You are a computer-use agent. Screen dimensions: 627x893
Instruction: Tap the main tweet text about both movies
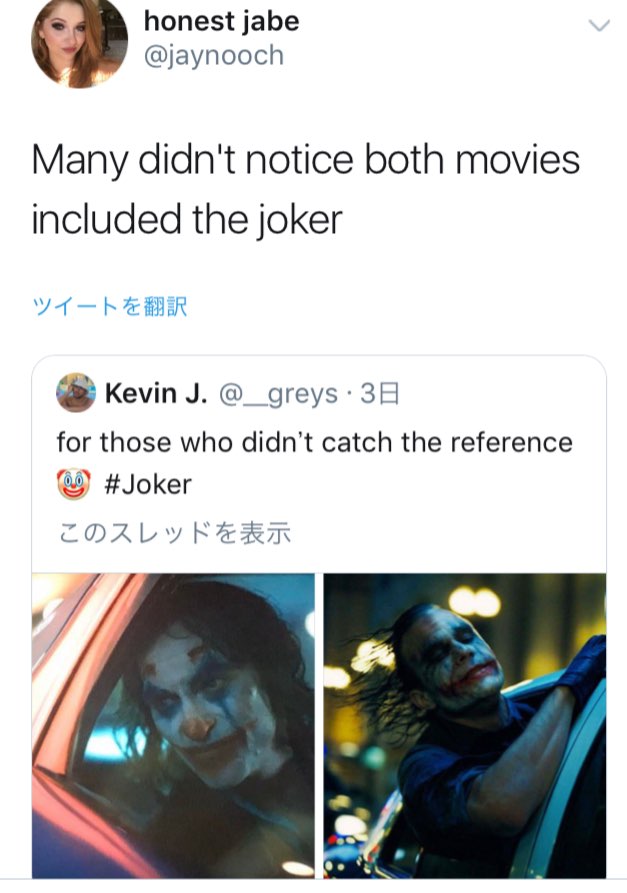pyautogui.click(x=306, y=189)
